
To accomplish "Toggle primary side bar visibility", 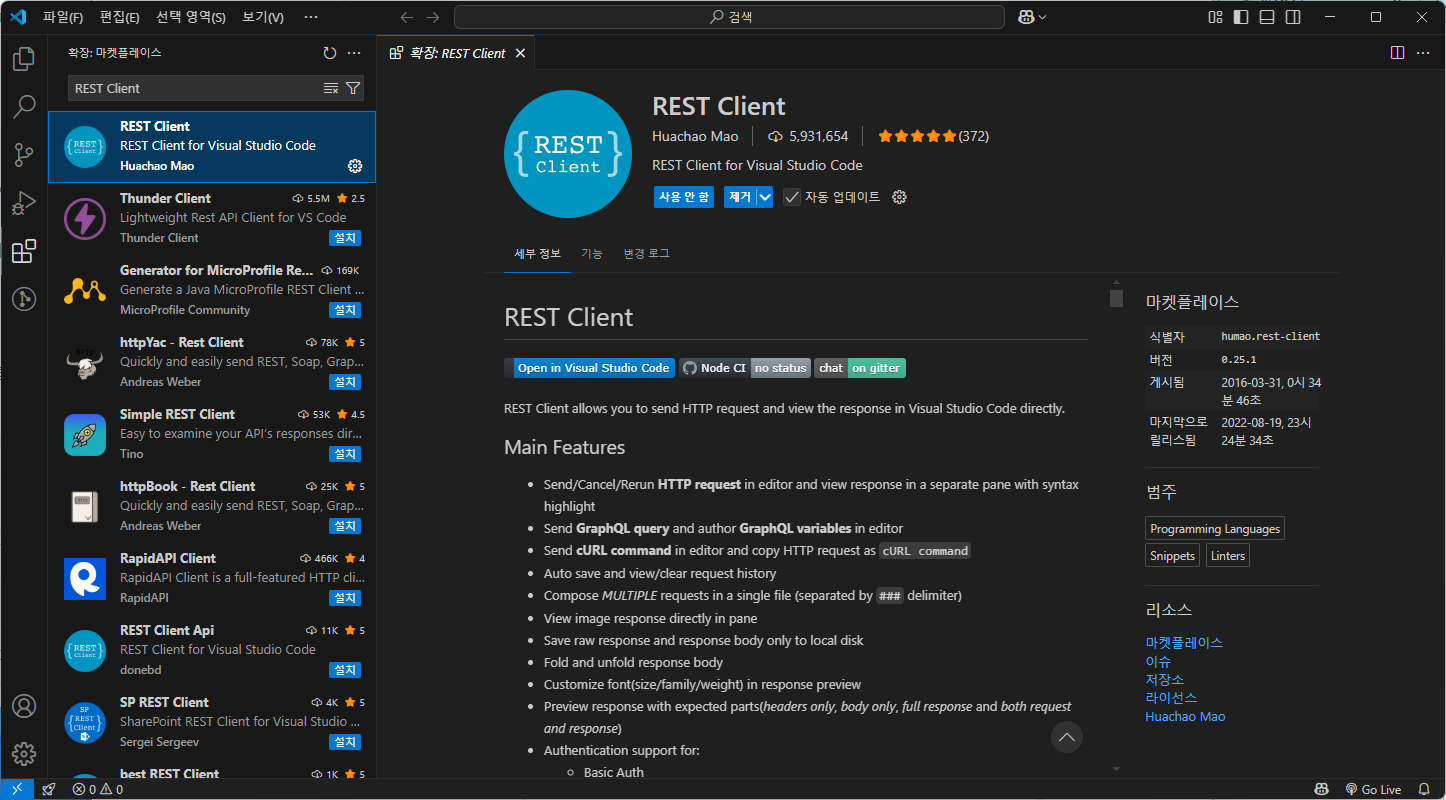I will tap(1241, 17).
